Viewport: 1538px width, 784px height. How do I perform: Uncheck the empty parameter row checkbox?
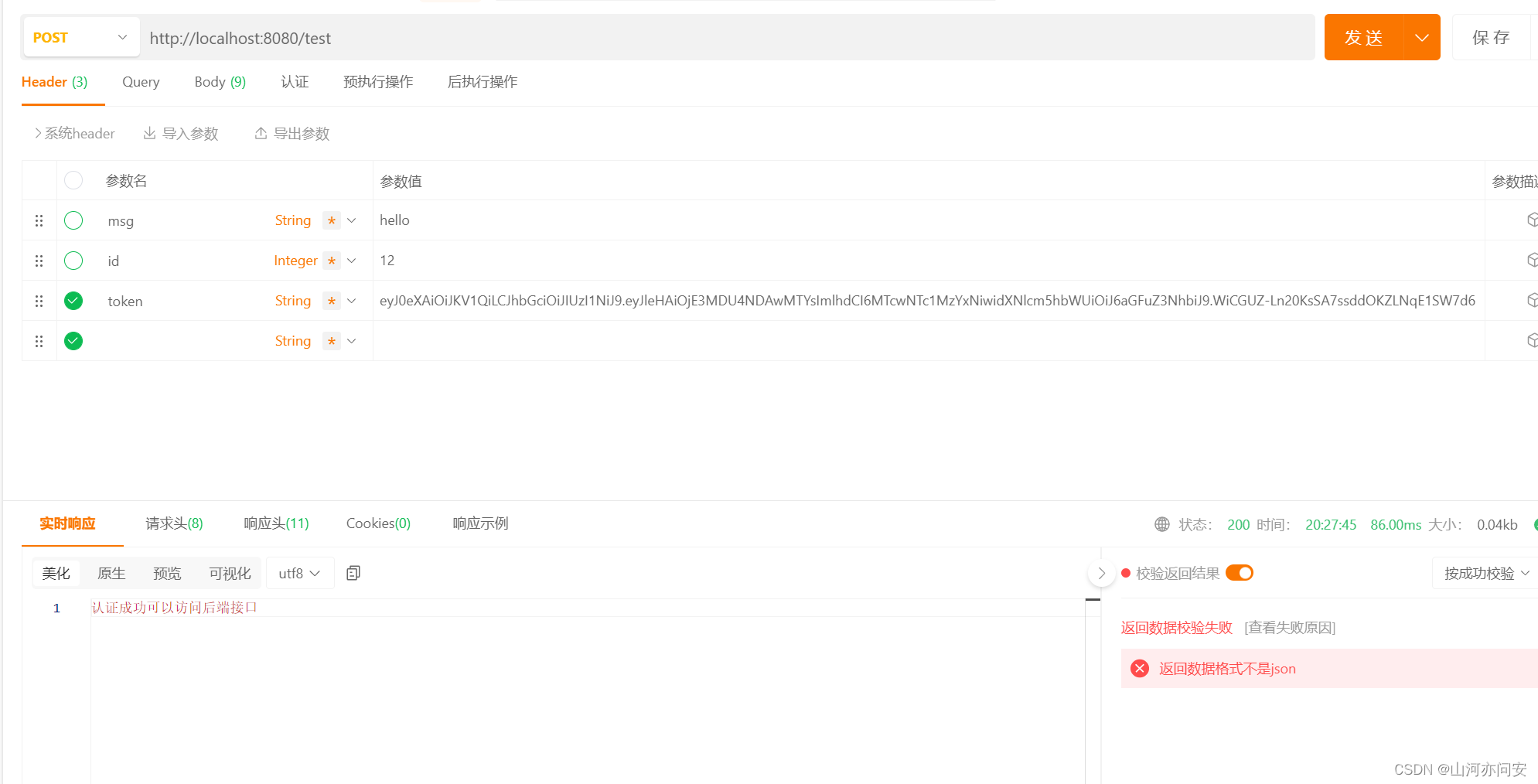click(x=73, y=341)
